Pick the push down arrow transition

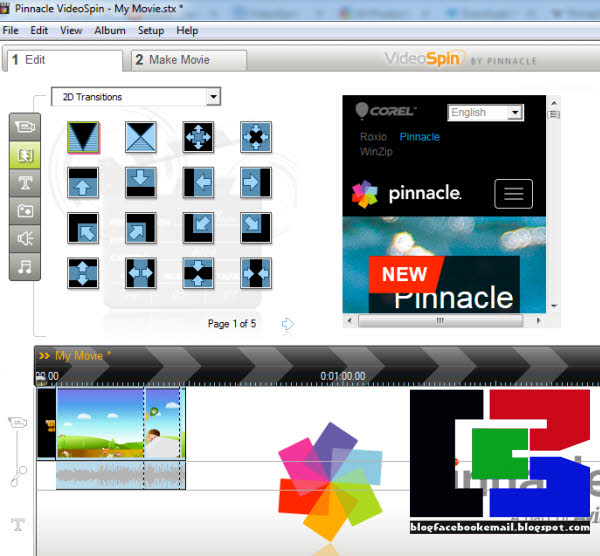pos(141,183)
